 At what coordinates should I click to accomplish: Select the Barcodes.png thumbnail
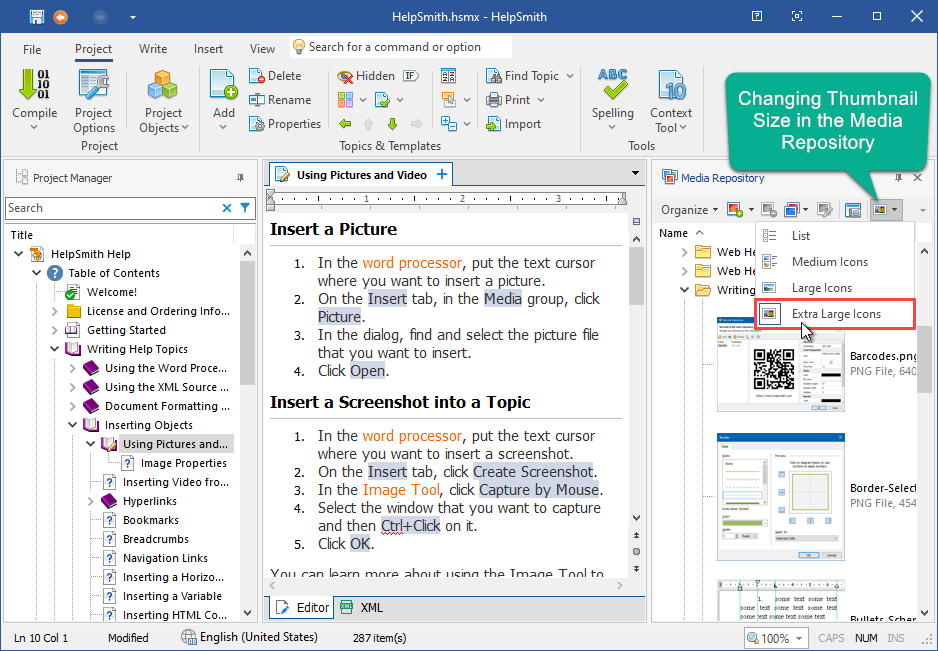coord(781,364)
